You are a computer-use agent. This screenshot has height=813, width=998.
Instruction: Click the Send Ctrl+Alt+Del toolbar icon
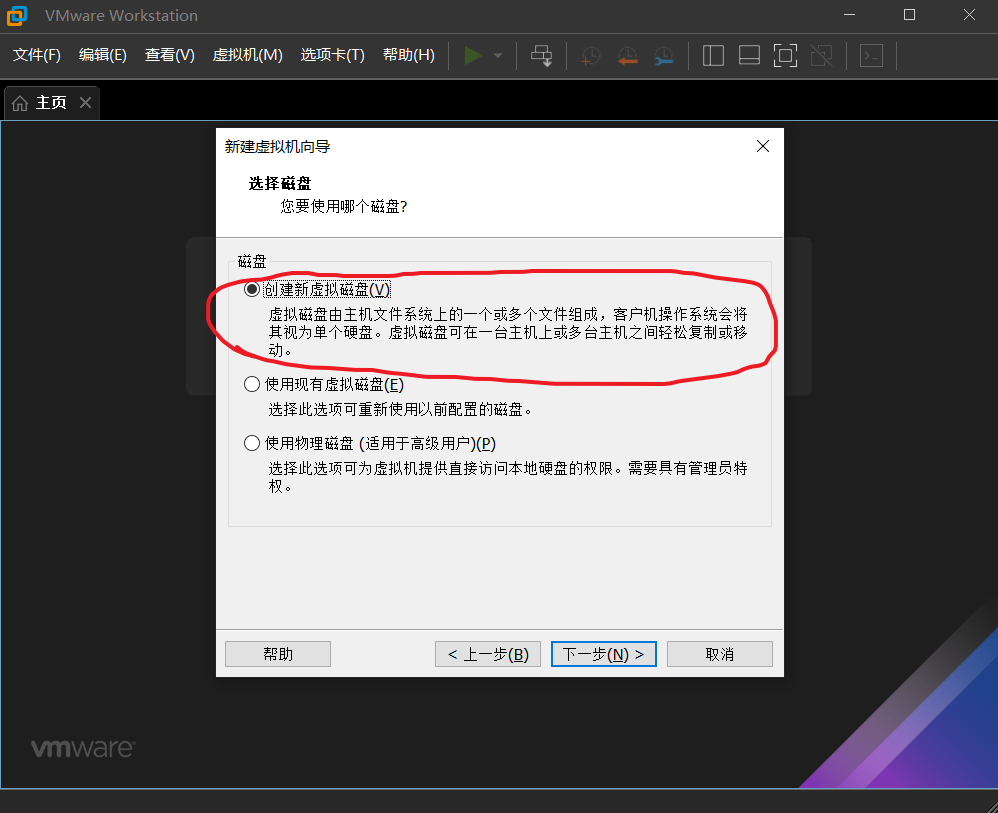(x=542, y=55)
